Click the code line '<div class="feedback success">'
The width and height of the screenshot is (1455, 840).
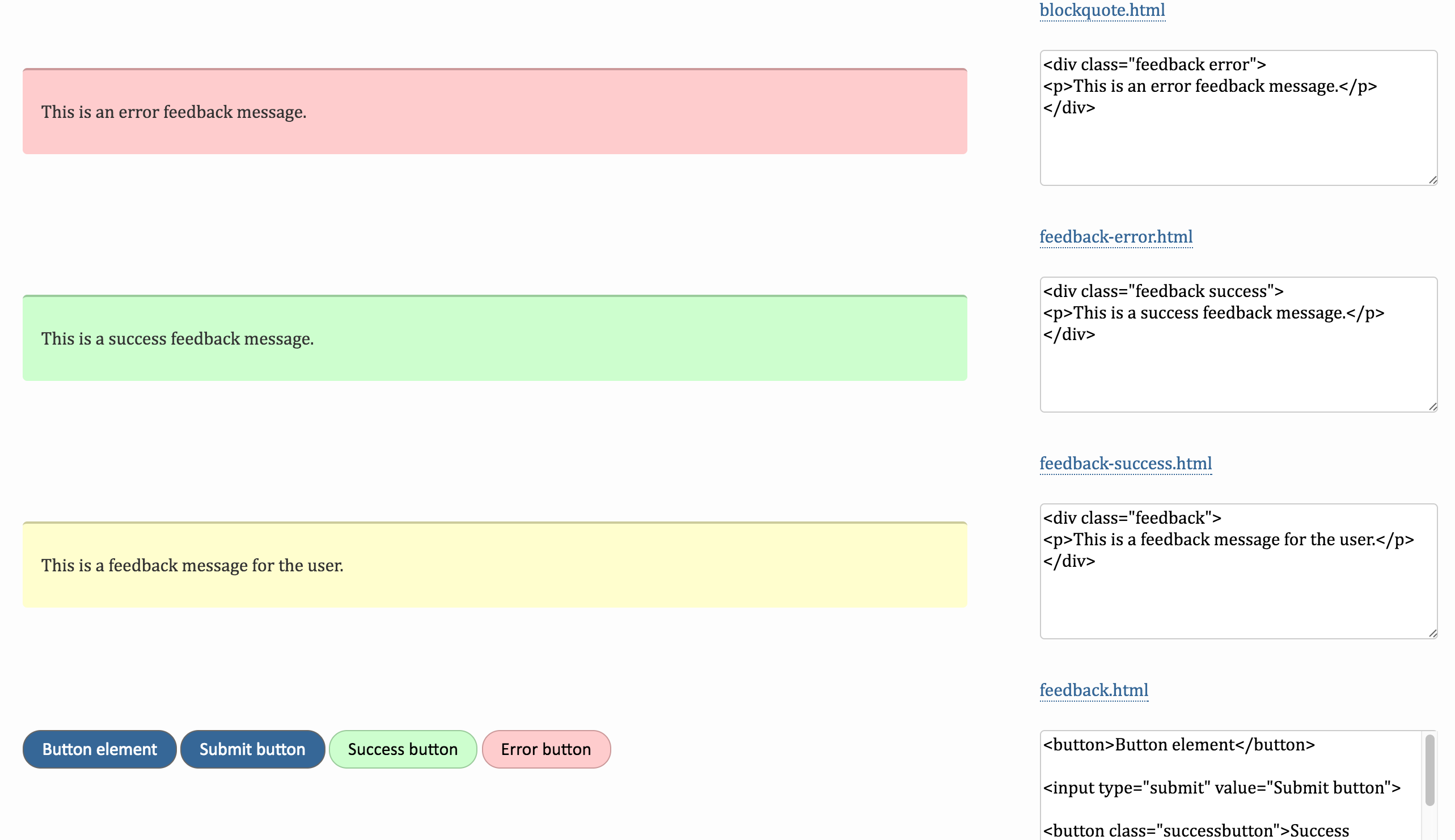[1163, 291]
